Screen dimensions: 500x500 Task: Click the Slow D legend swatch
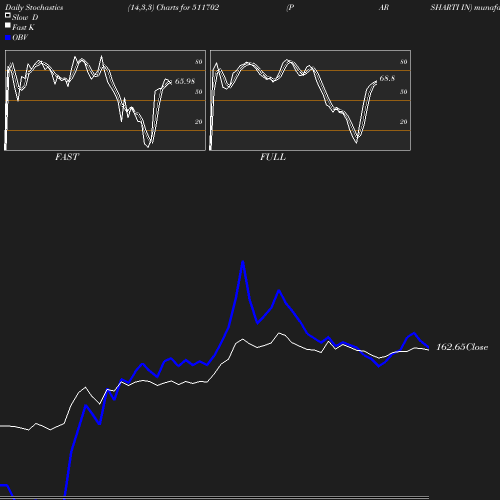[8, 15]
